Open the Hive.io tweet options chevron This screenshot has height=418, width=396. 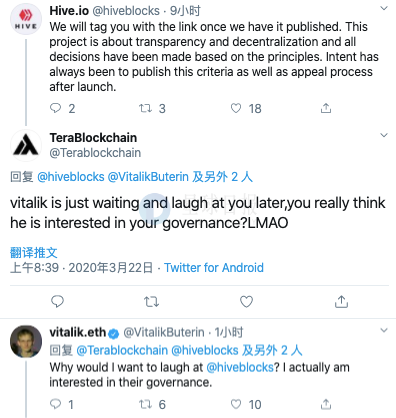[384, 8]
